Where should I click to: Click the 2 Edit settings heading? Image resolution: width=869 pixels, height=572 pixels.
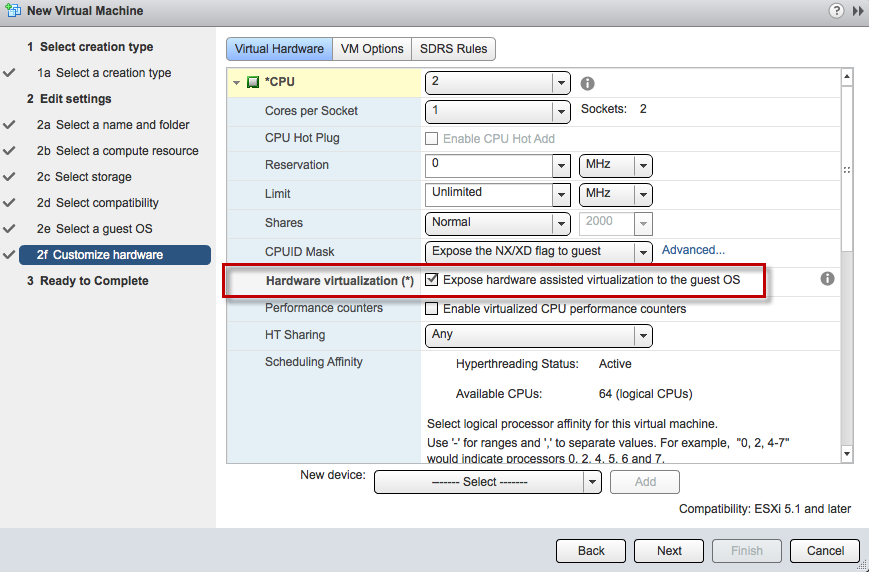point(69,99)
